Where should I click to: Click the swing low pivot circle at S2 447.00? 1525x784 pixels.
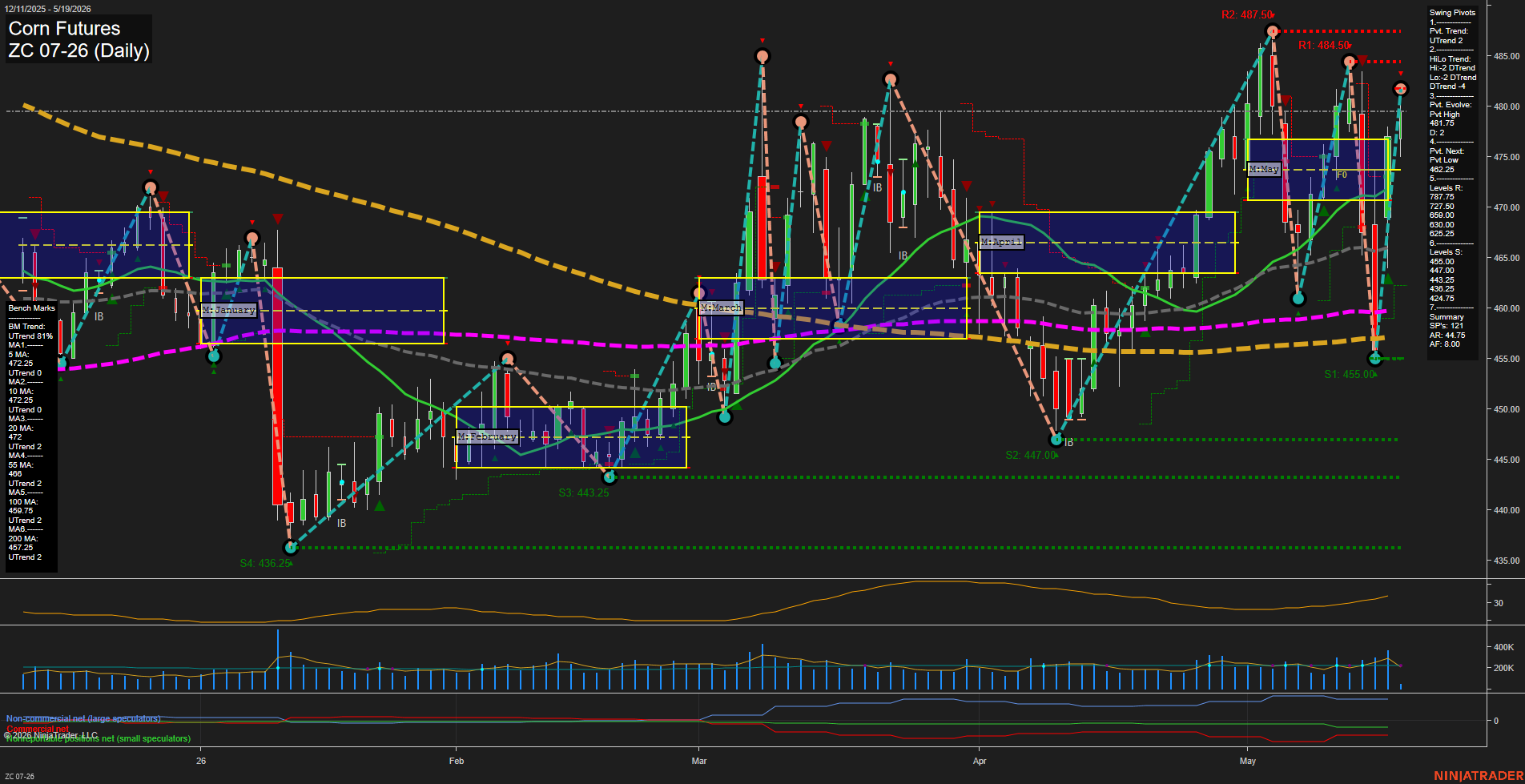point(1056,440)
